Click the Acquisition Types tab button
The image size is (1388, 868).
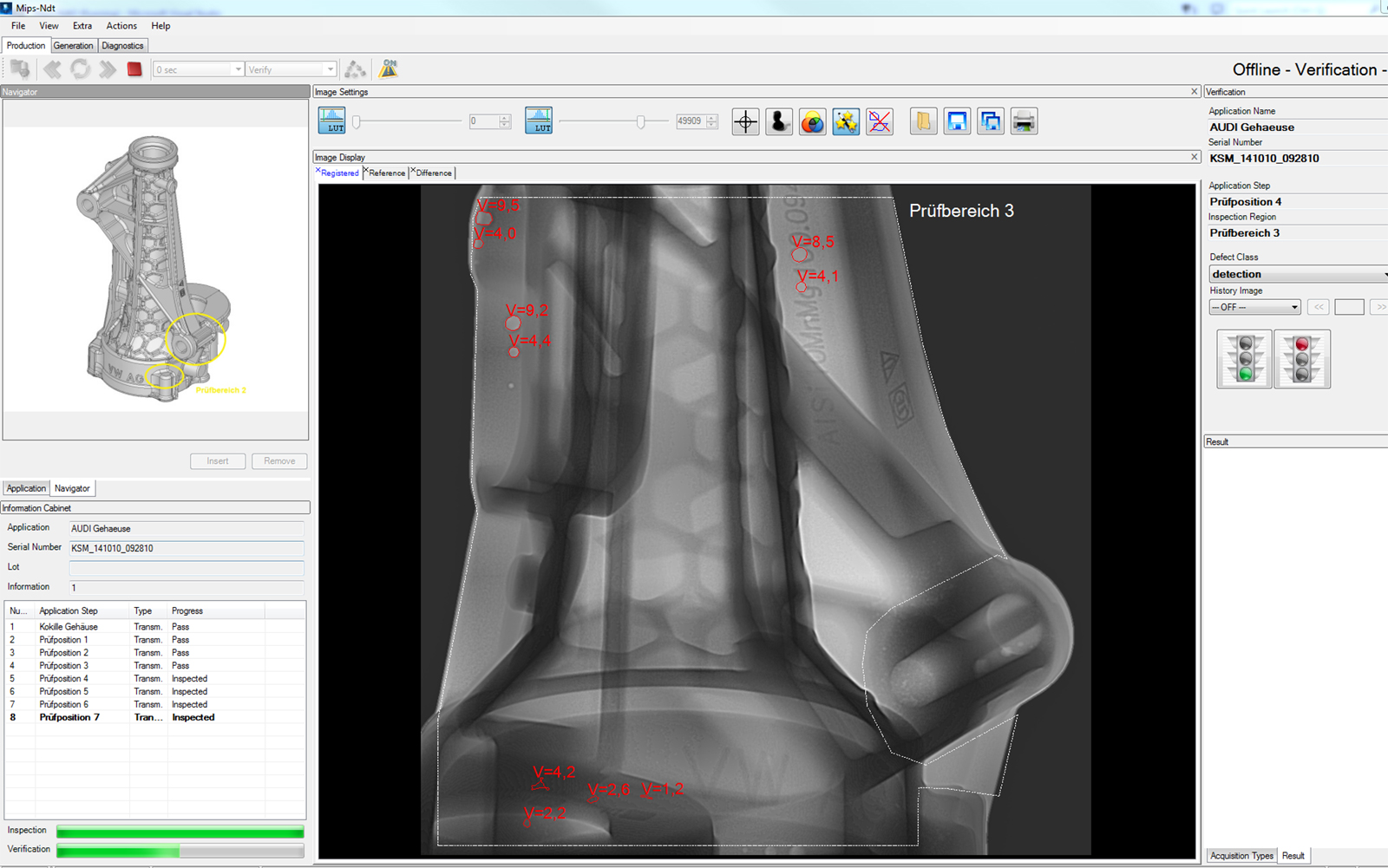point(1241,856)
